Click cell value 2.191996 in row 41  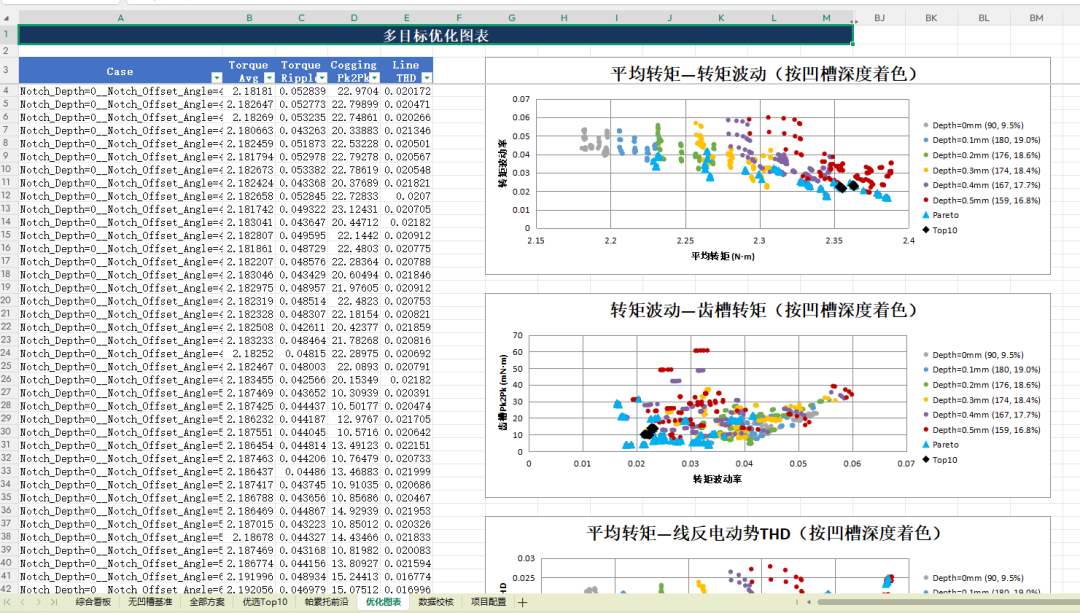249,576
